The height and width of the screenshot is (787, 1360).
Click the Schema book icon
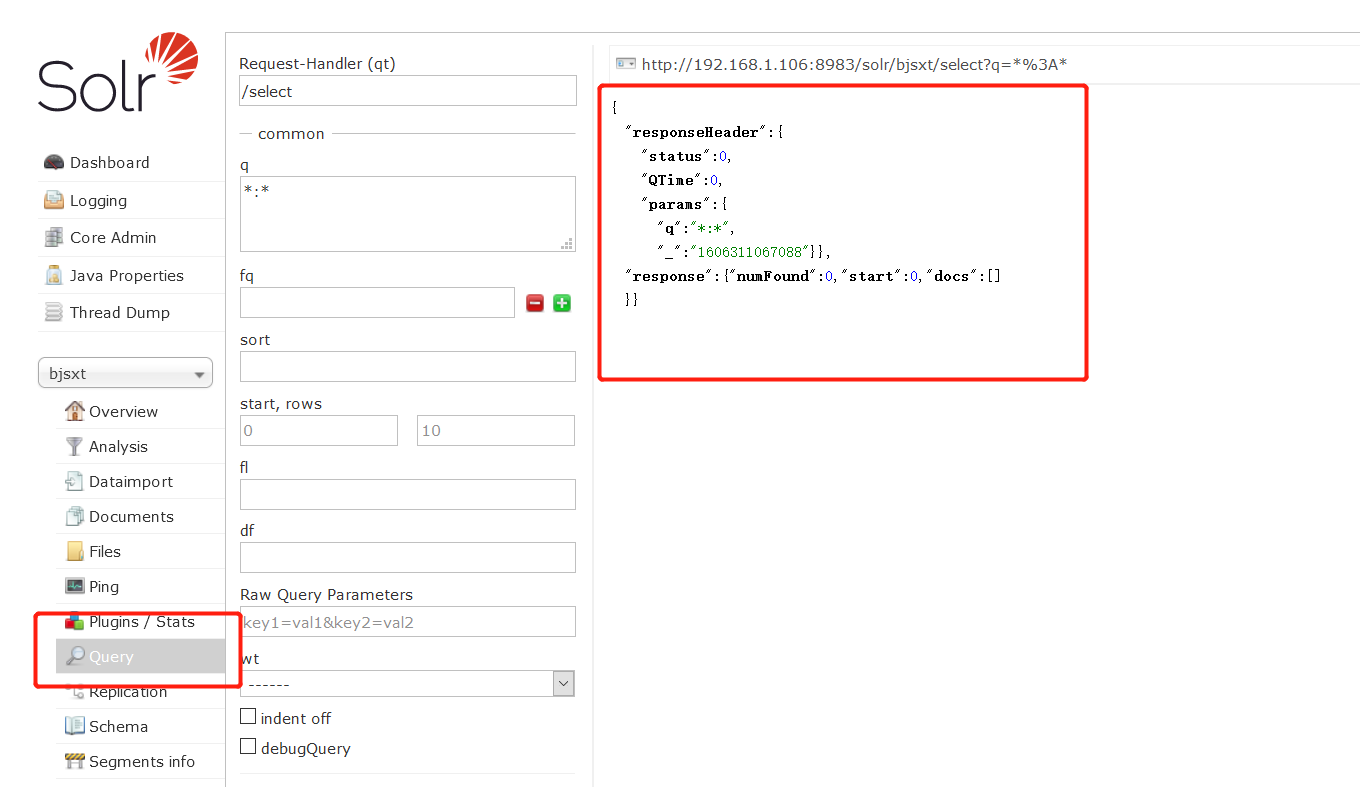[x=74, y=726]
